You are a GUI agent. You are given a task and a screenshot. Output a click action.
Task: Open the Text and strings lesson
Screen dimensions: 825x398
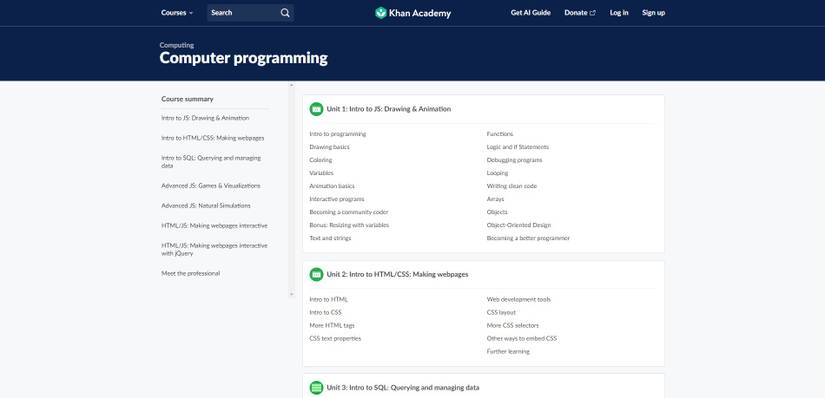[330, 238]
